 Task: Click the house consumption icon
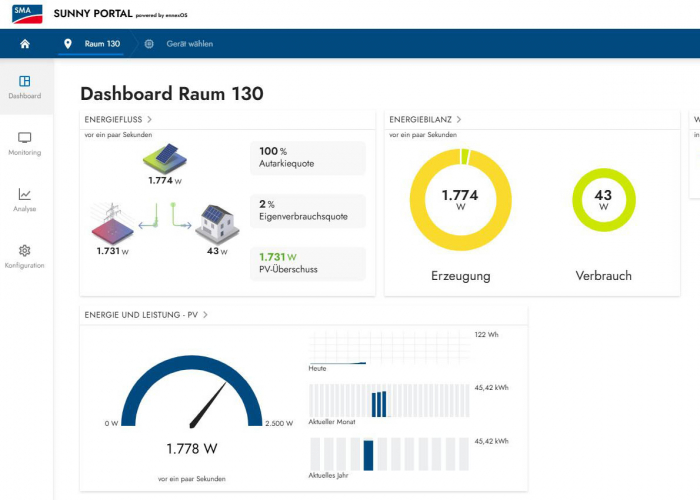pyautogui.click(x=217, y=224)
